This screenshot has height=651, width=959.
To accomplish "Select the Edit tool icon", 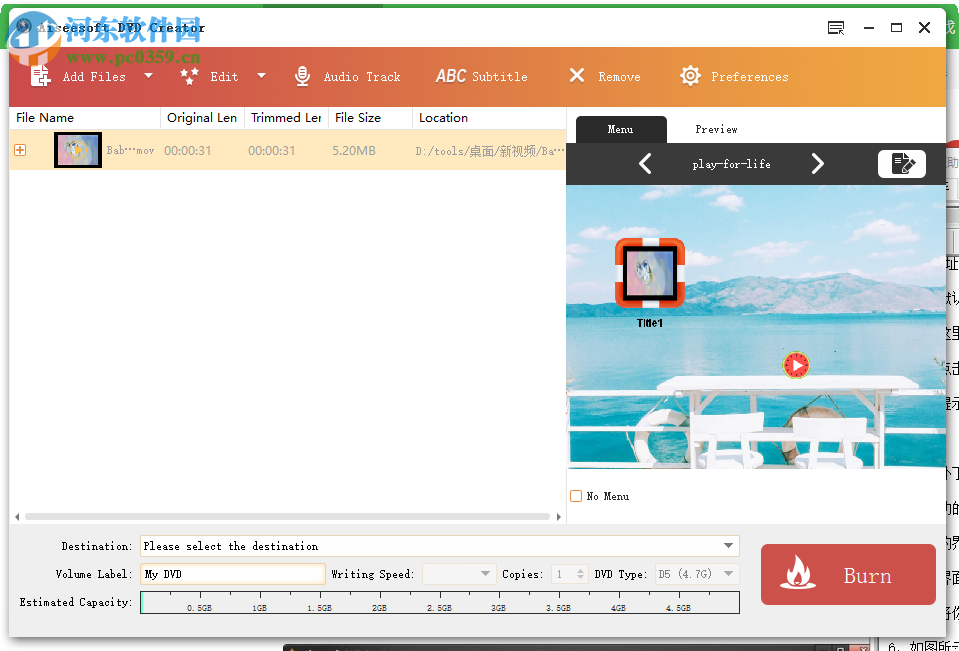I will pos(188,75).
